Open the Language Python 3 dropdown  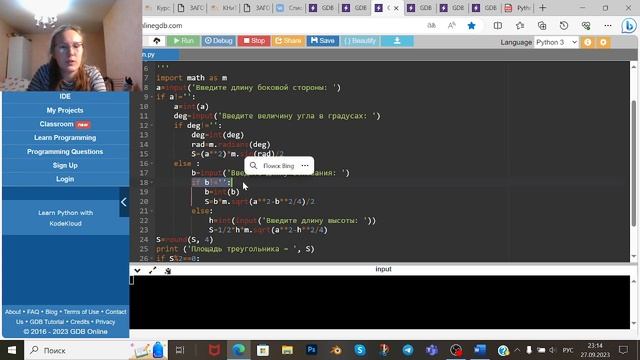(x=556, y=42)
